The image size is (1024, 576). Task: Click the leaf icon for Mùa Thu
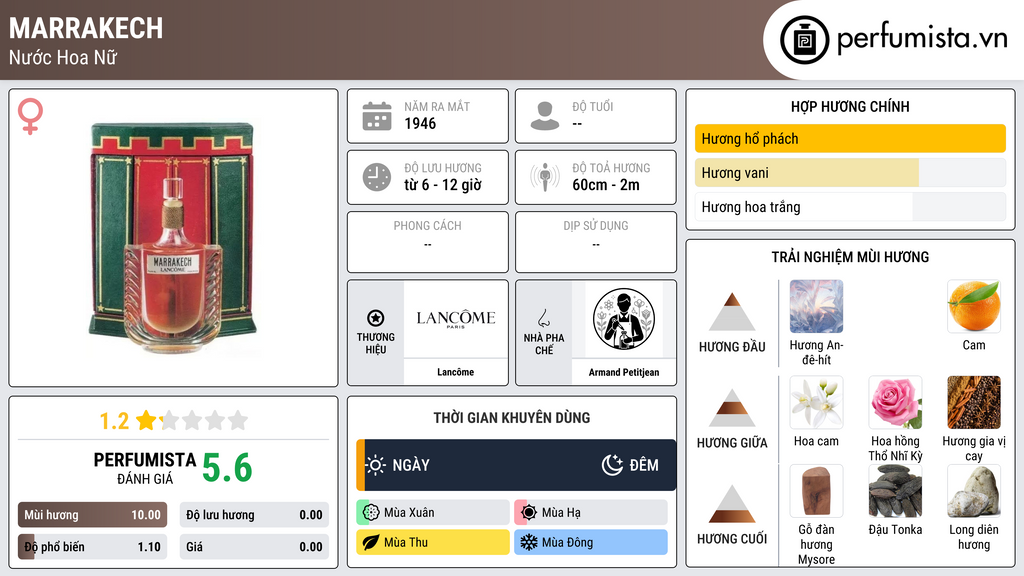click(x=371, y=542)
